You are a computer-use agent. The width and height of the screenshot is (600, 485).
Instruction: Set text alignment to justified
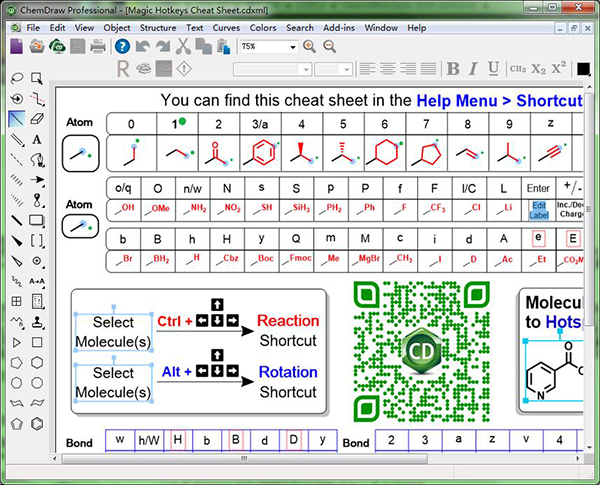428,69
